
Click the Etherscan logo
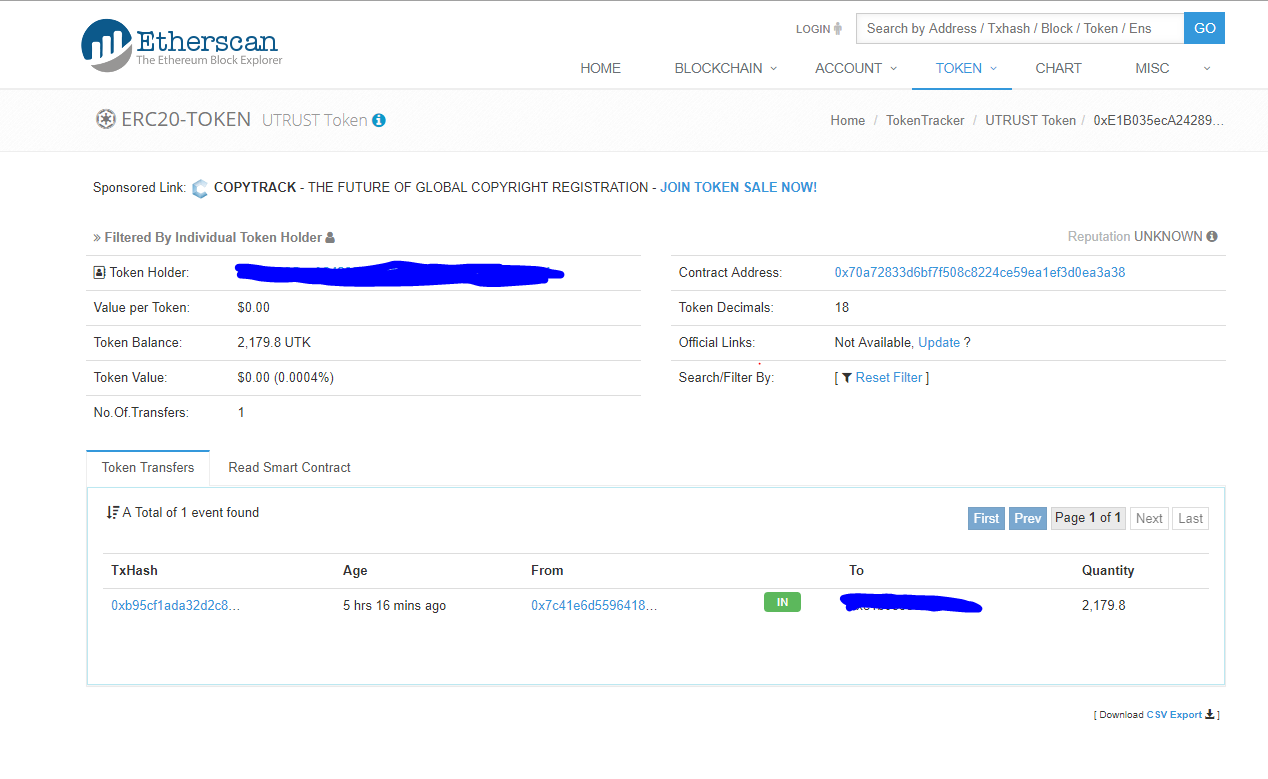pos(181,46)
